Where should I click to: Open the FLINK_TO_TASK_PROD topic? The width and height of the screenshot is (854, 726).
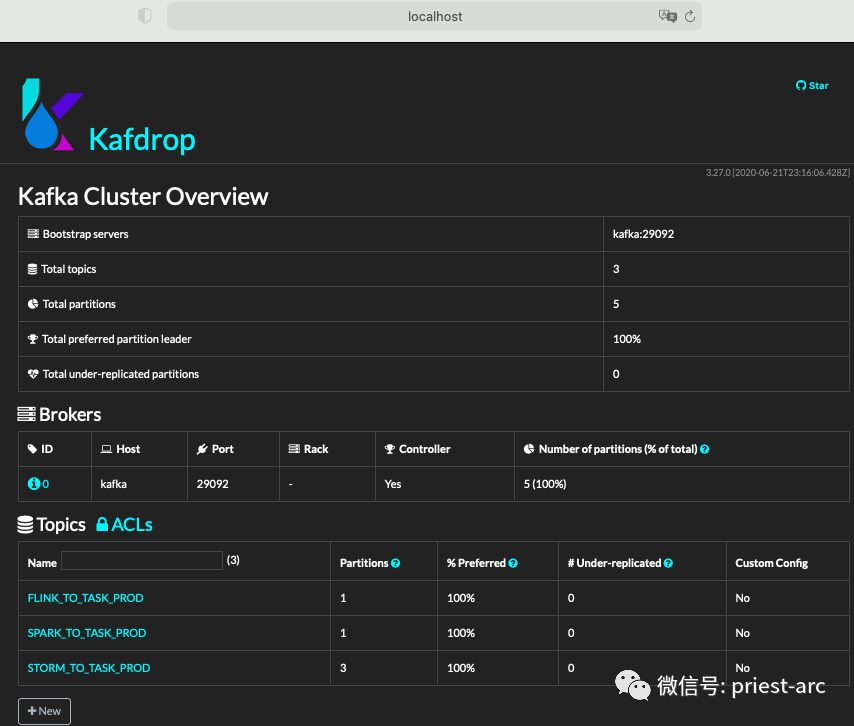tap(86, 598)
